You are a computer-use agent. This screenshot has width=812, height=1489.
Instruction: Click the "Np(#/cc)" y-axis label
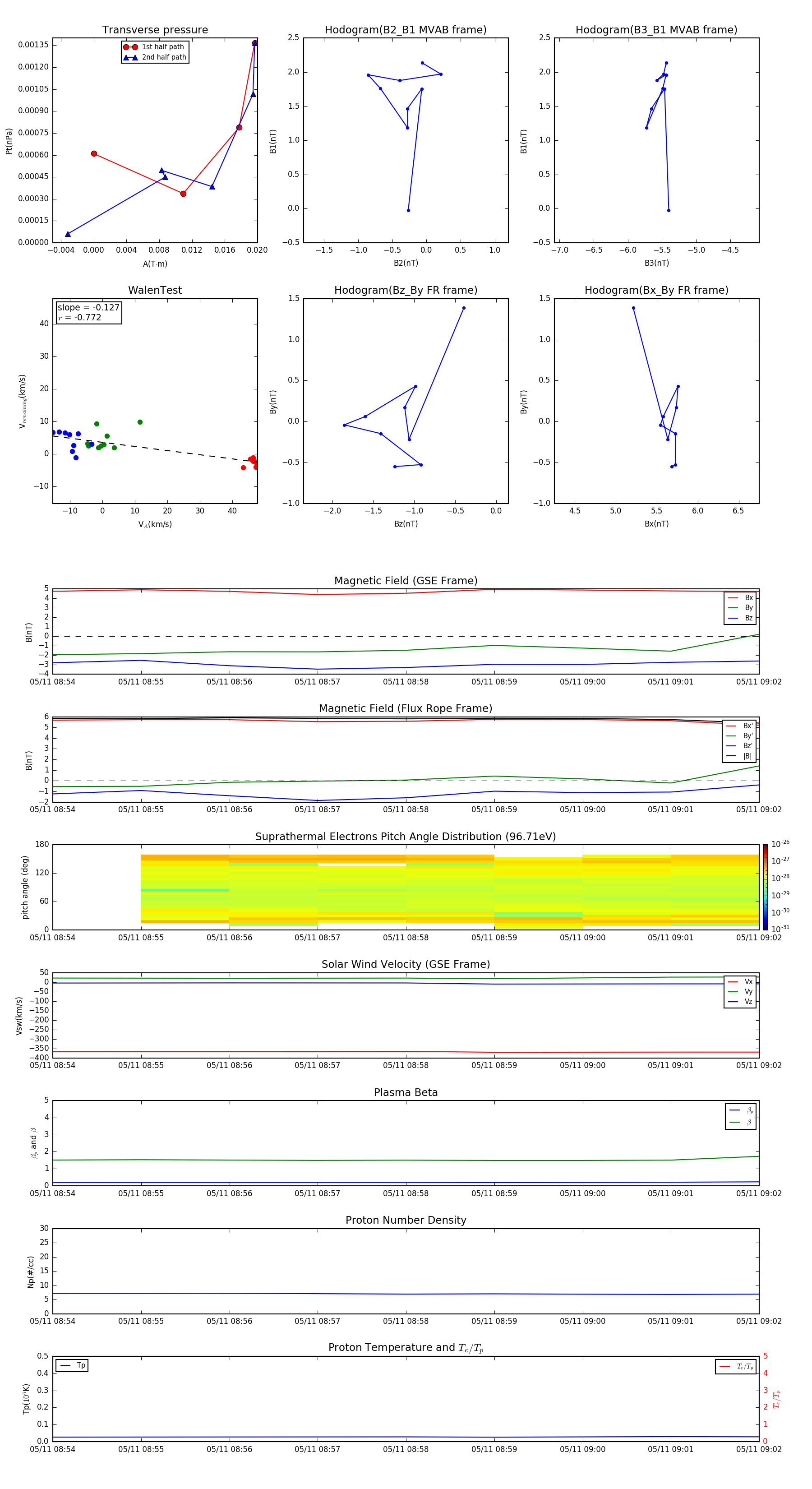click(x=31, y=1272)
